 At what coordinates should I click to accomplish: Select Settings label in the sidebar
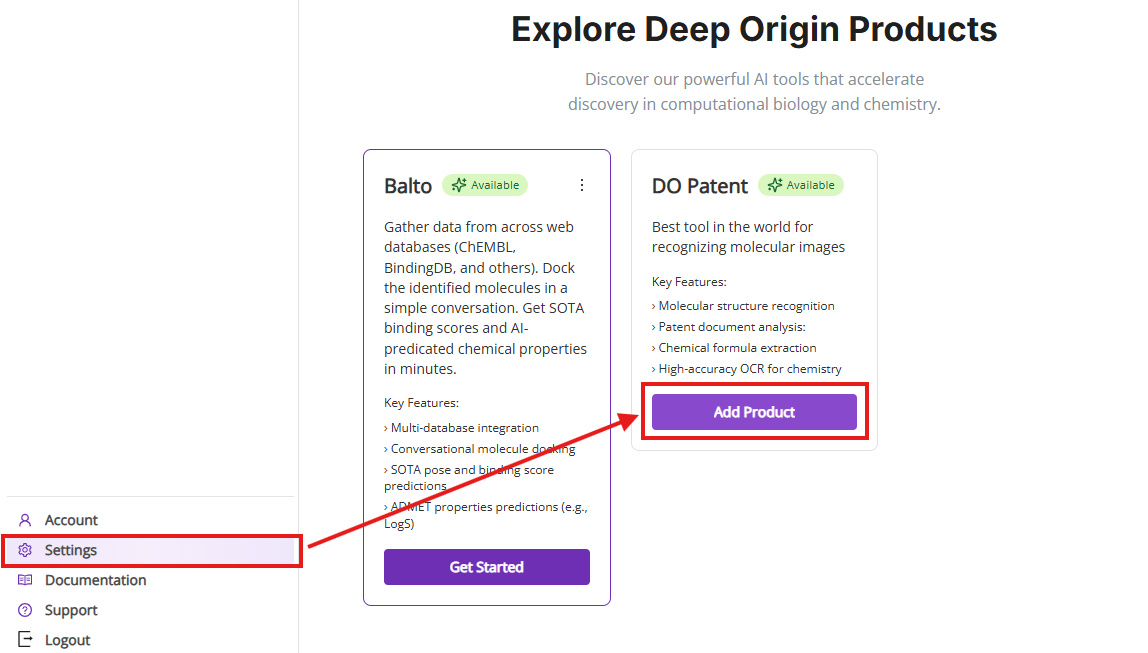(71, 550)
